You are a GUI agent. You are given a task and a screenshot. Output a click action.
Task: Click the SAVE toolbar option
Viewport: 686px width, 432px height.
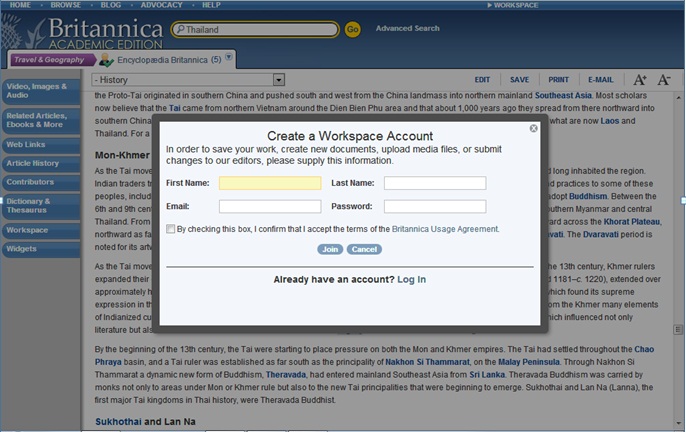(x=519, y=80)
